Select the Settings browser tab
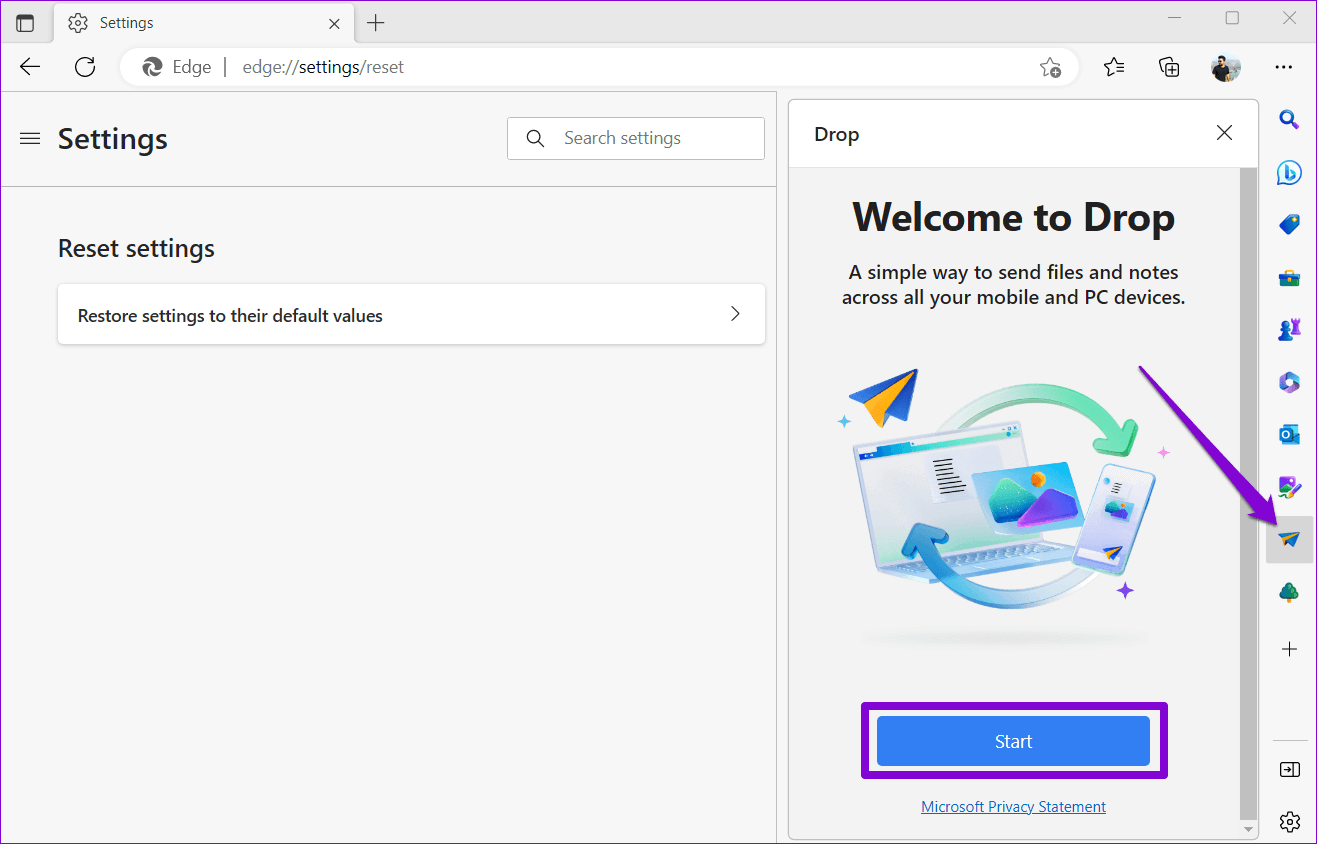Viewport: 1317px width, 844px height. [x=203, y=23]
